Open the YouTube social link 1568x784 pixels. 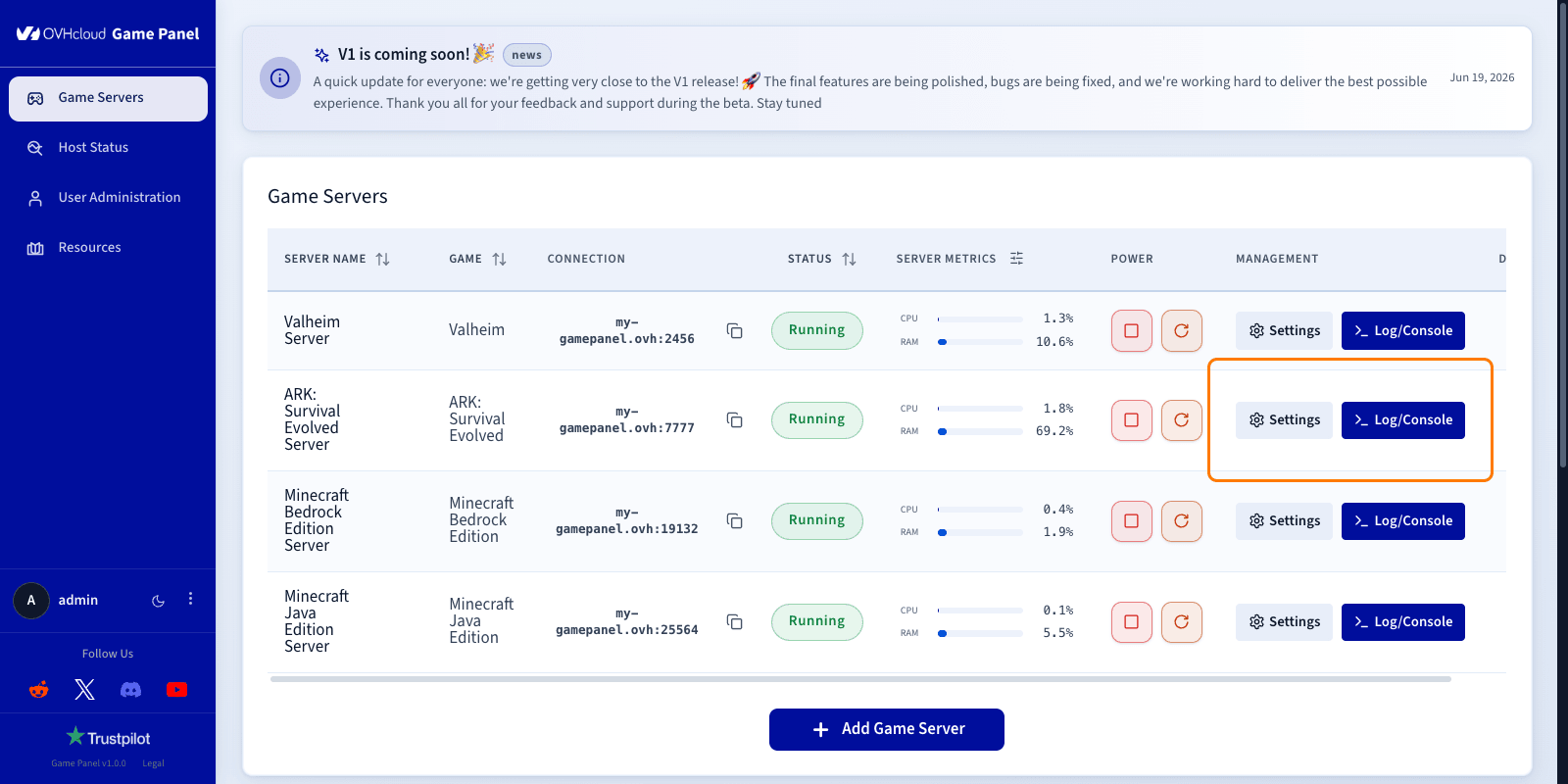pos(176,690)
